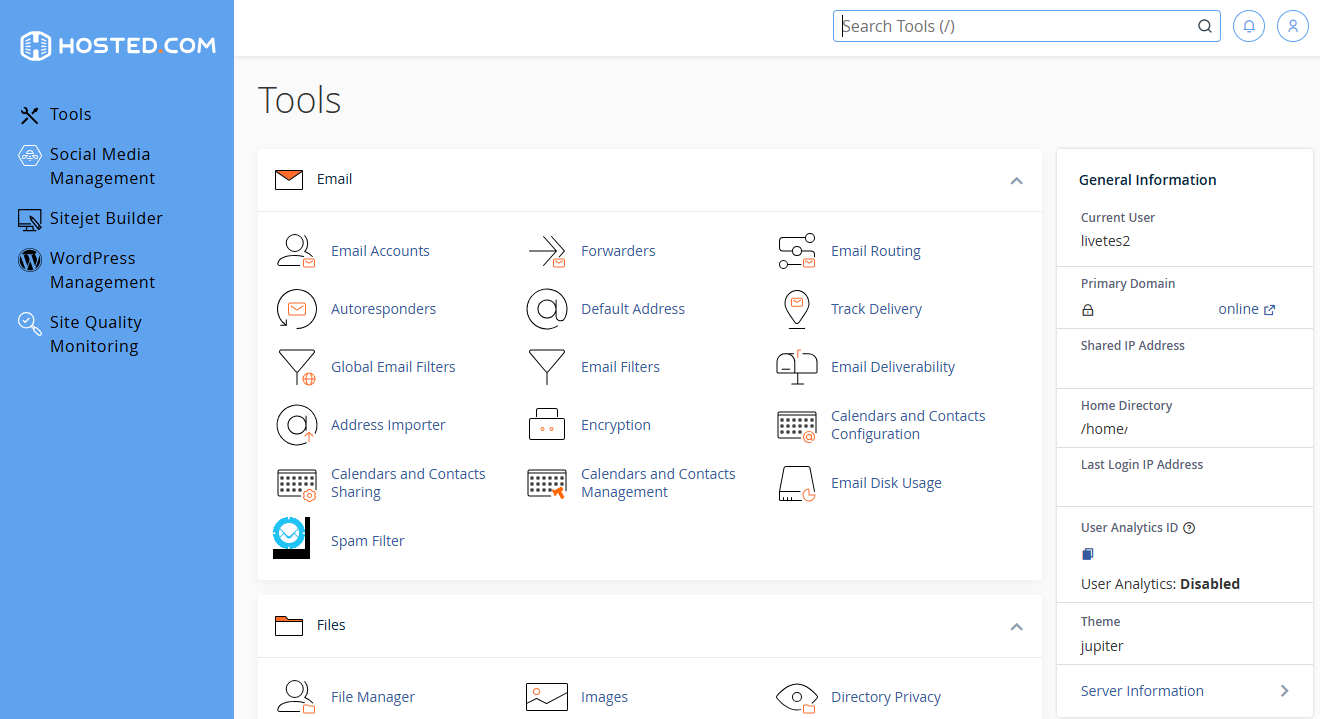Image resolution: width=1320 pixels, height=719 pixels.
Task: Click Calendars and Contacts Management icon
Action: tap(547, 483)
